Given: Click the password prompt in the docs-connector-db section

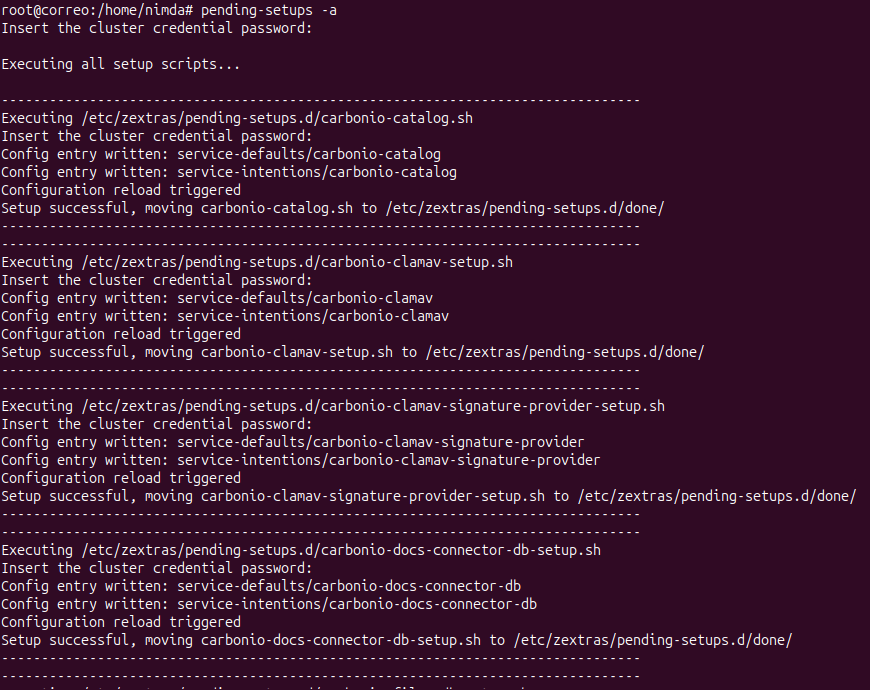Looking at the screenshot, I should pos(156,568).
